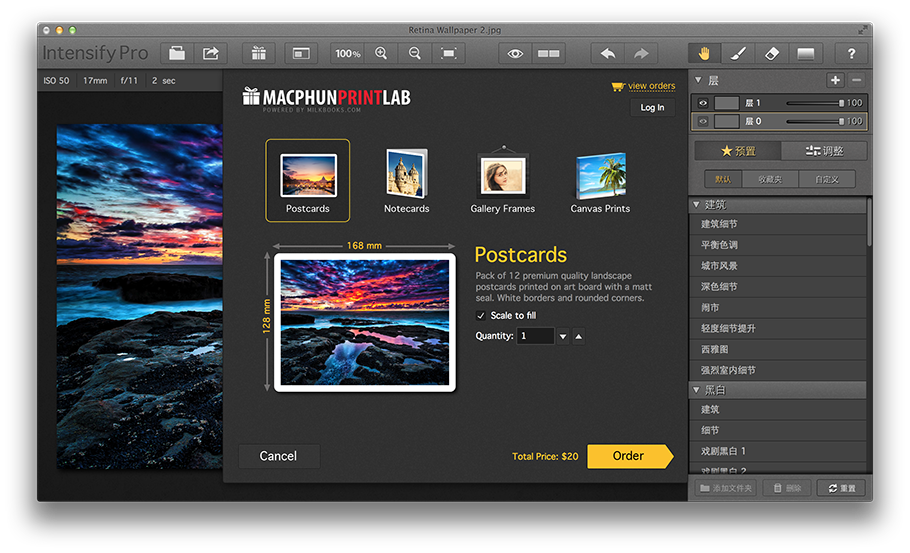The image size is (910, 553).
Task: Select the gradient mask tool
Action: 805,53
